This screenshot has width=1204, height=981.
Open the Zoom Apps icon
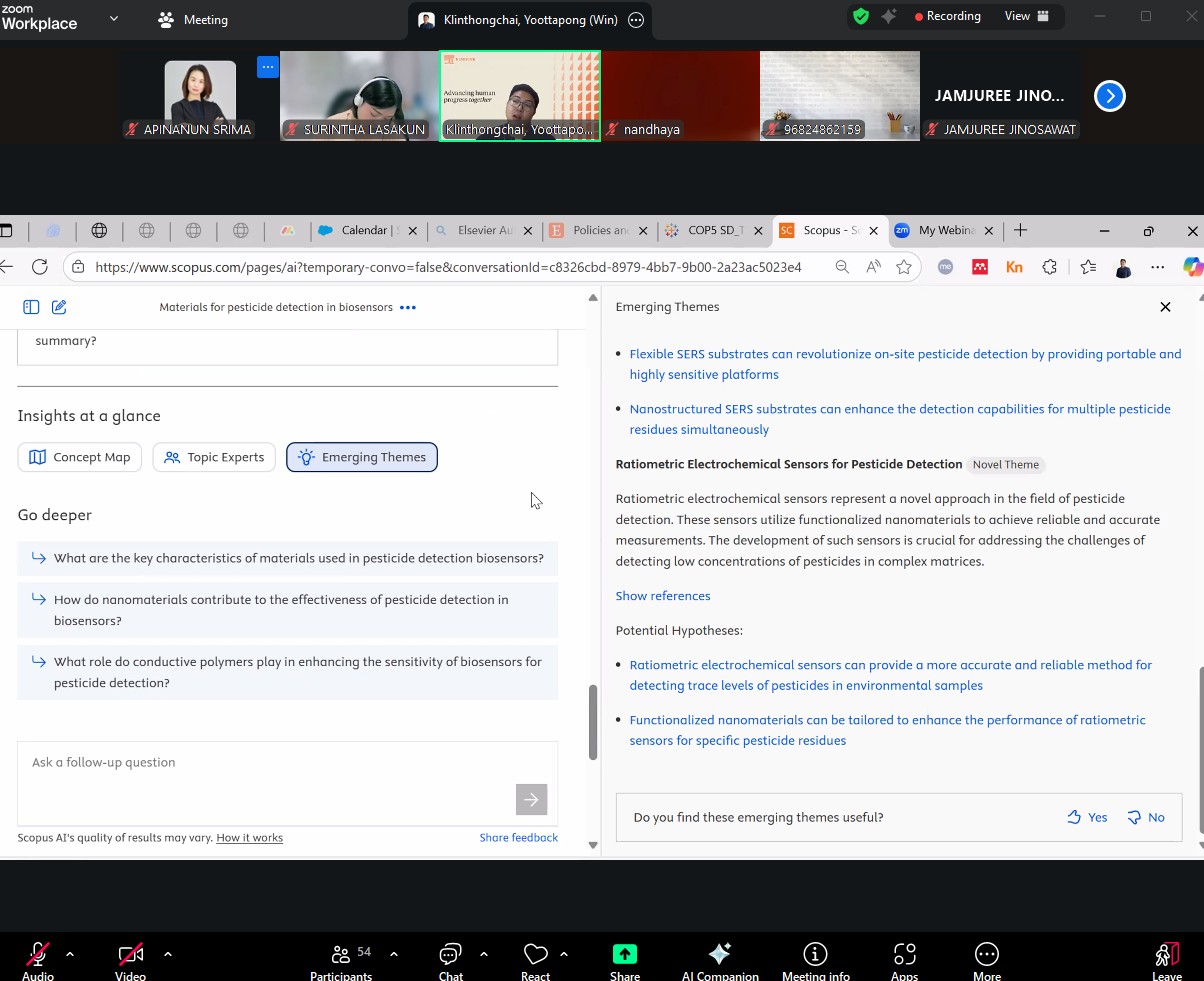(x=904, y=955)
